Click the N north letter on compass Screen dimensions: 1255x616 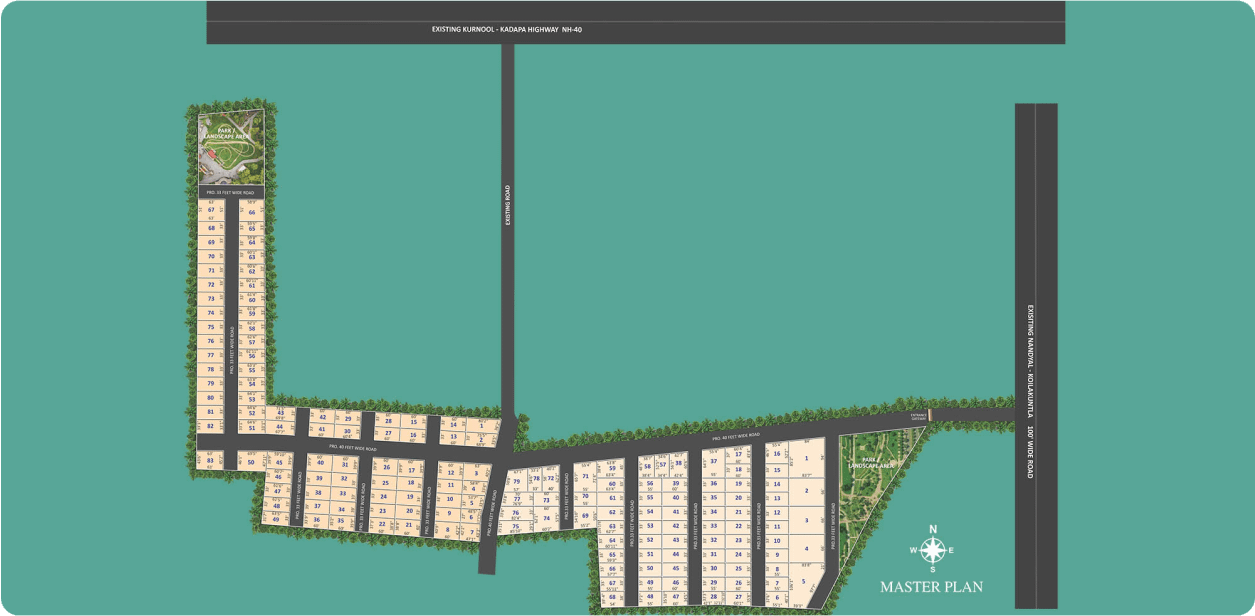tap(932, 529)
